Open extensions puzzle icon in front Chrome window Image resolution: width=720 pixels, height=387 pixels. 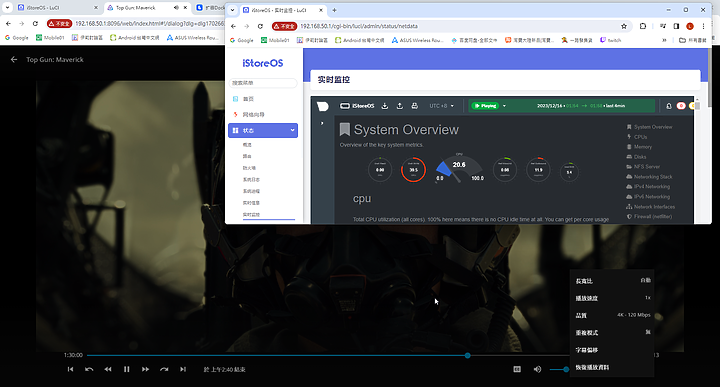643,26
